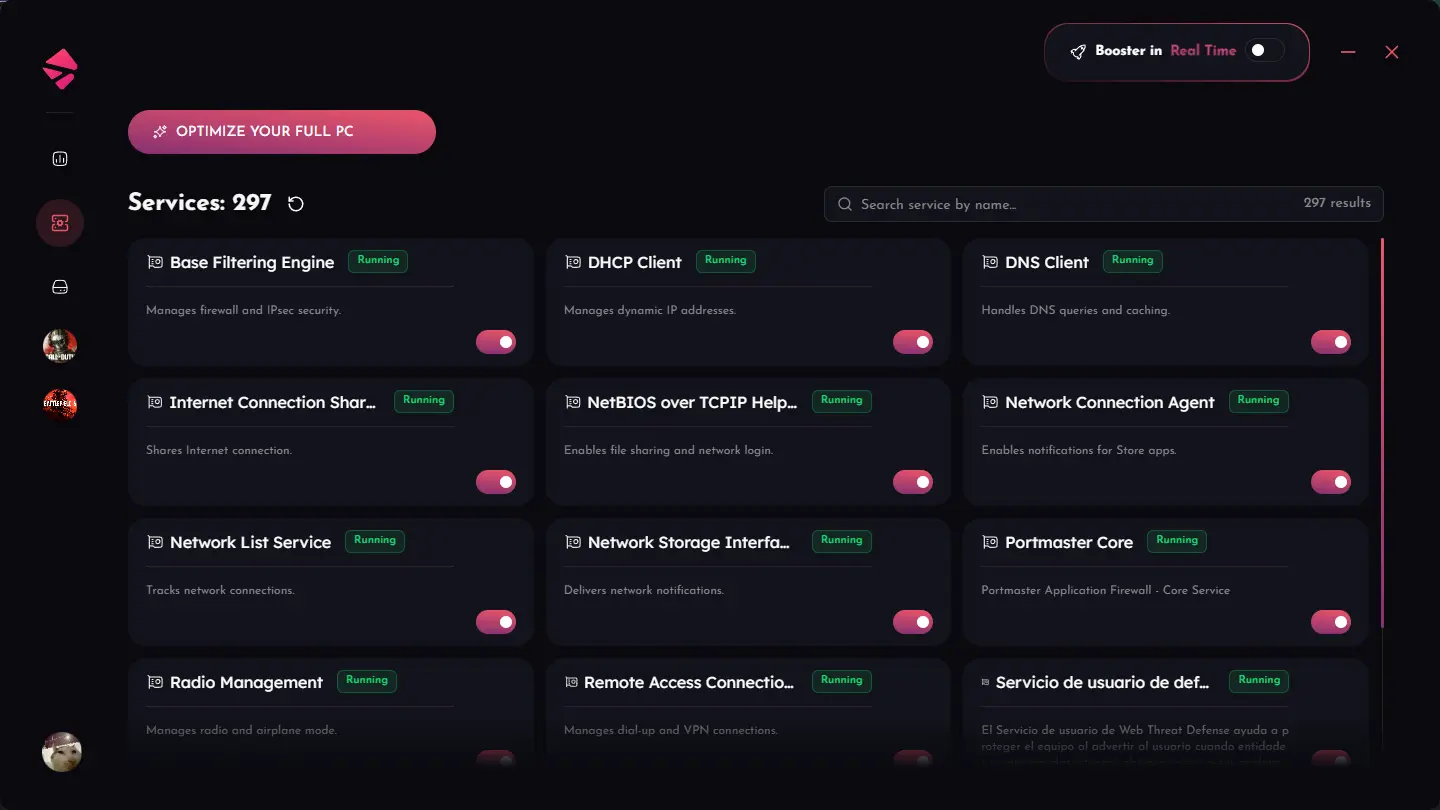Image resolution: width=1440 pixels, height=810 pixels.
Task: Toggle Booster in Real Time switch
Action: click(1263, 49)
